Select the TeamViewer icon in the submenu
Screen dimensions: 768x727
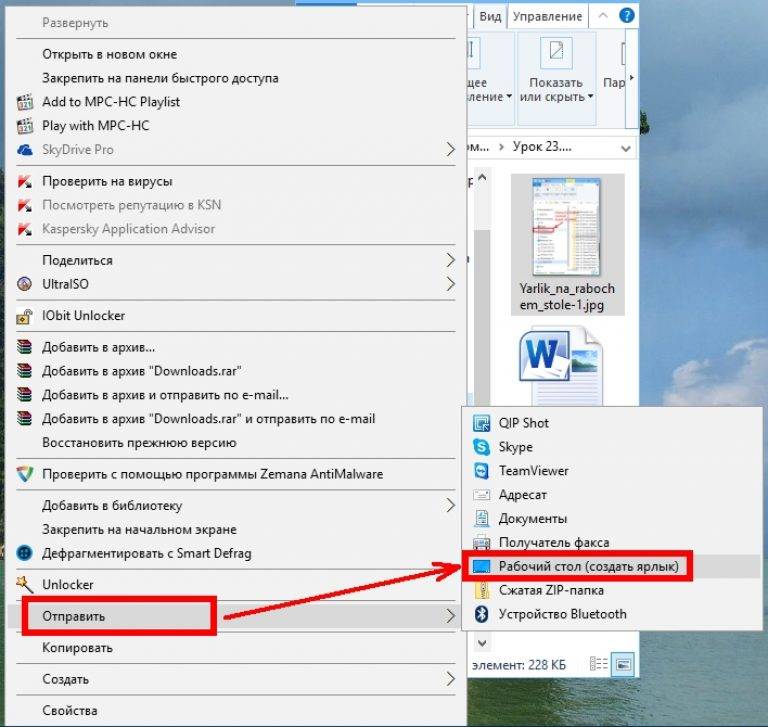pos(481,471)
